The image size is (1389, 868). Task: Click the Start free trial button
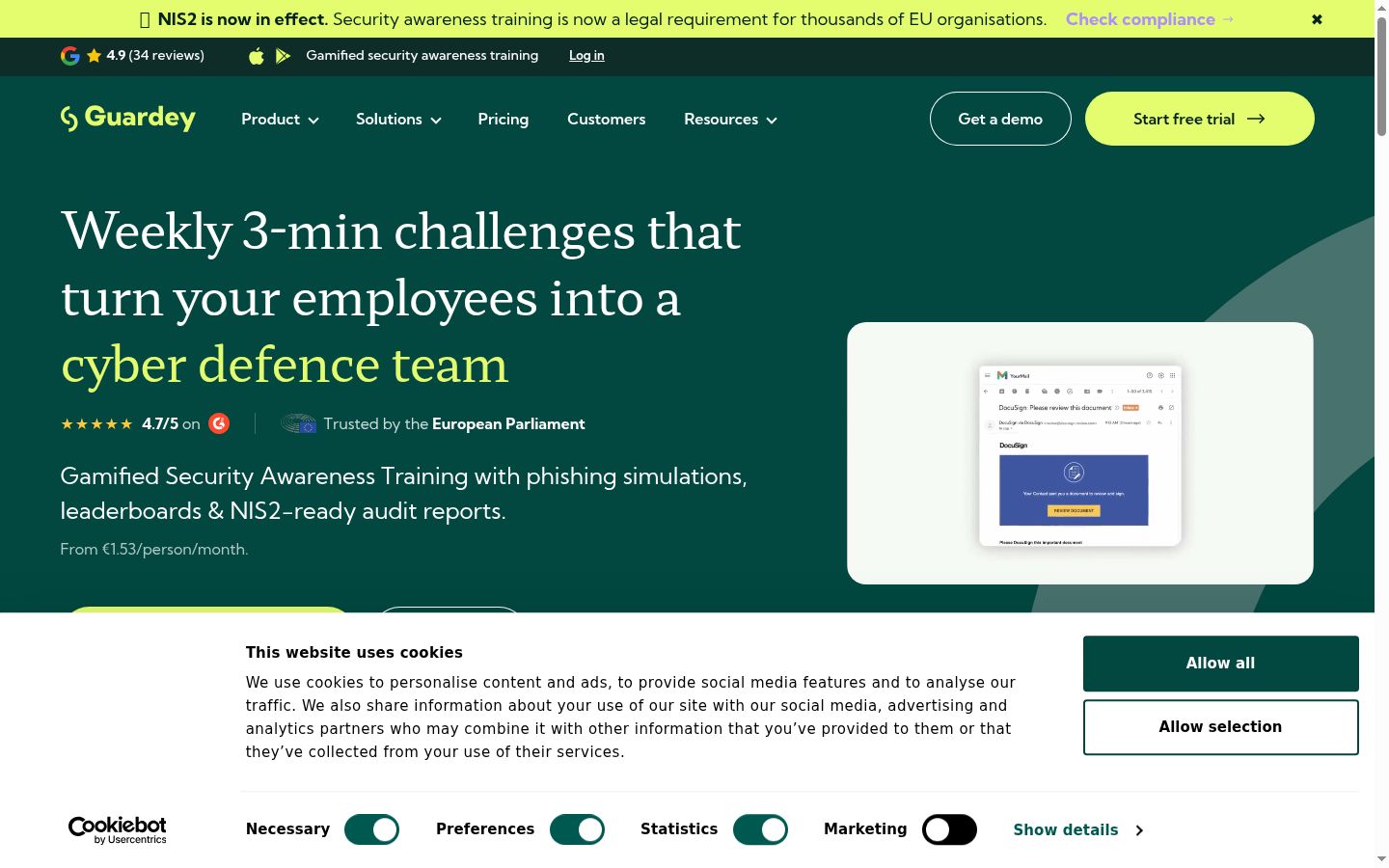[x=1200, y=119]
